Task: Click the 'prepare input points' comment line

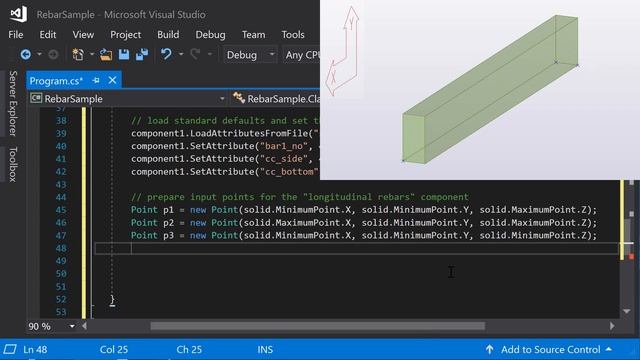Action: pos(300,197)
